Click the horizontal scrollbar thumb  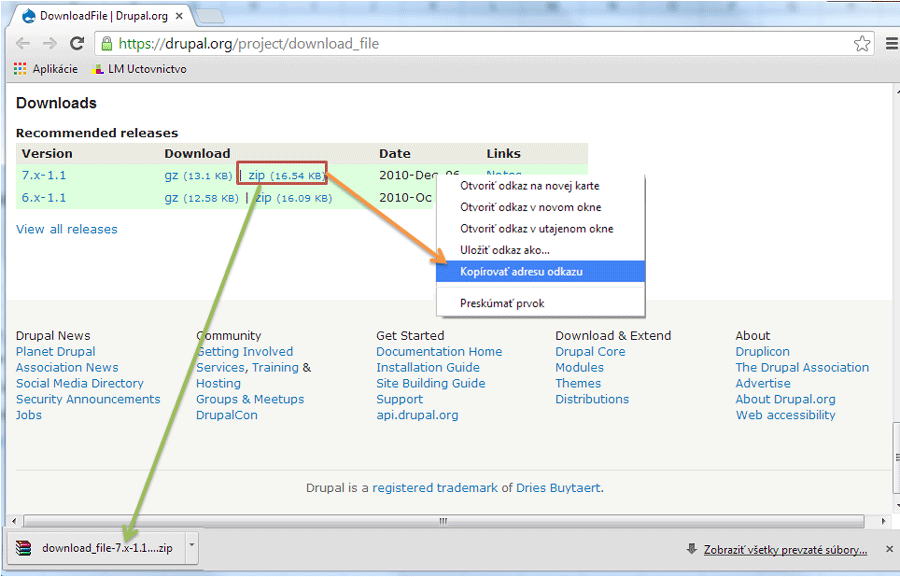tap(443, 521)
